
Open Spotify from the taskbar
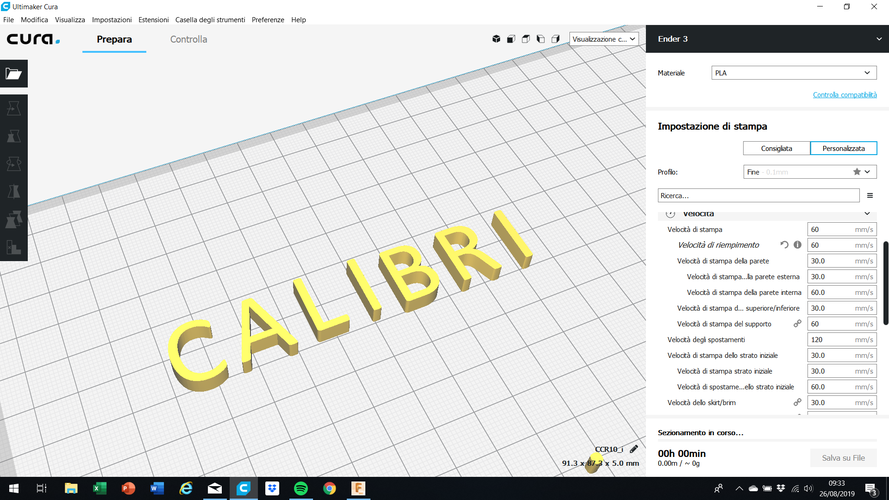point(300,488)
